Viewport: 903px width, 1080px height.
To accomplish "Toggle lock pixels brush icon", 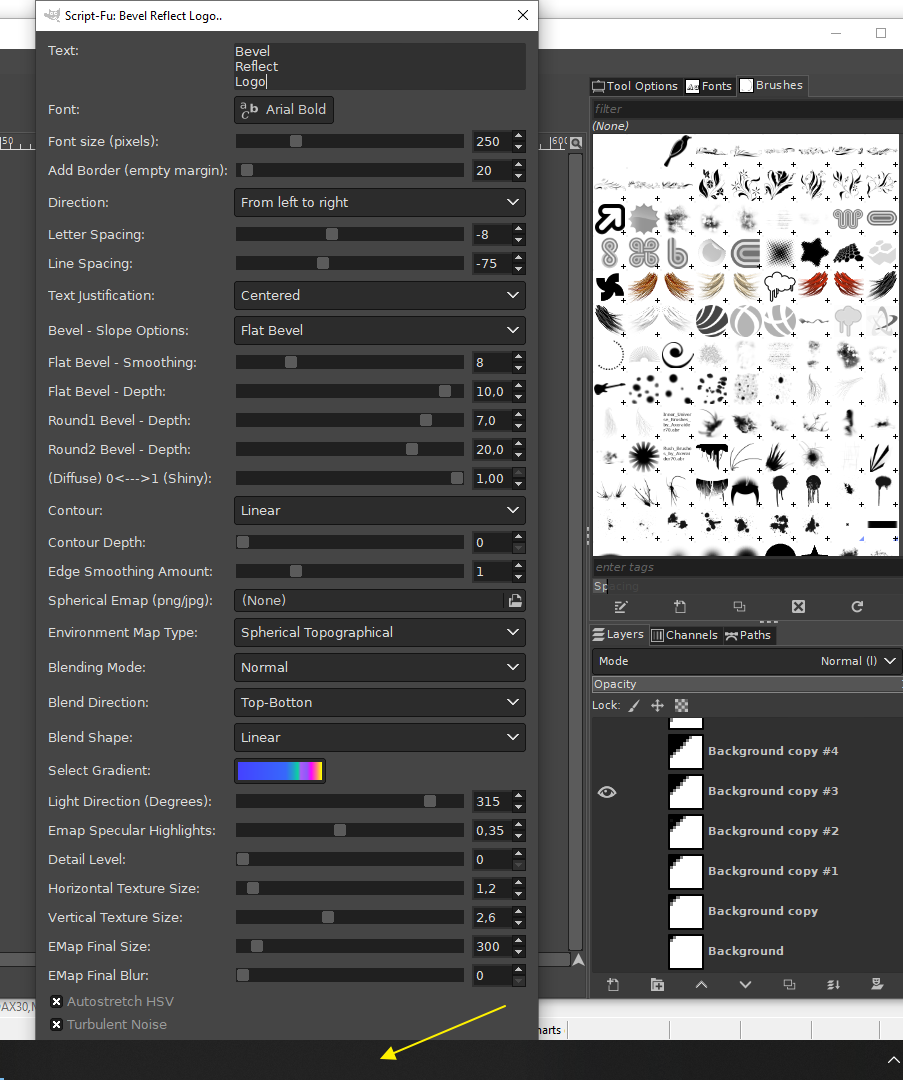I will tap(634, 705).
